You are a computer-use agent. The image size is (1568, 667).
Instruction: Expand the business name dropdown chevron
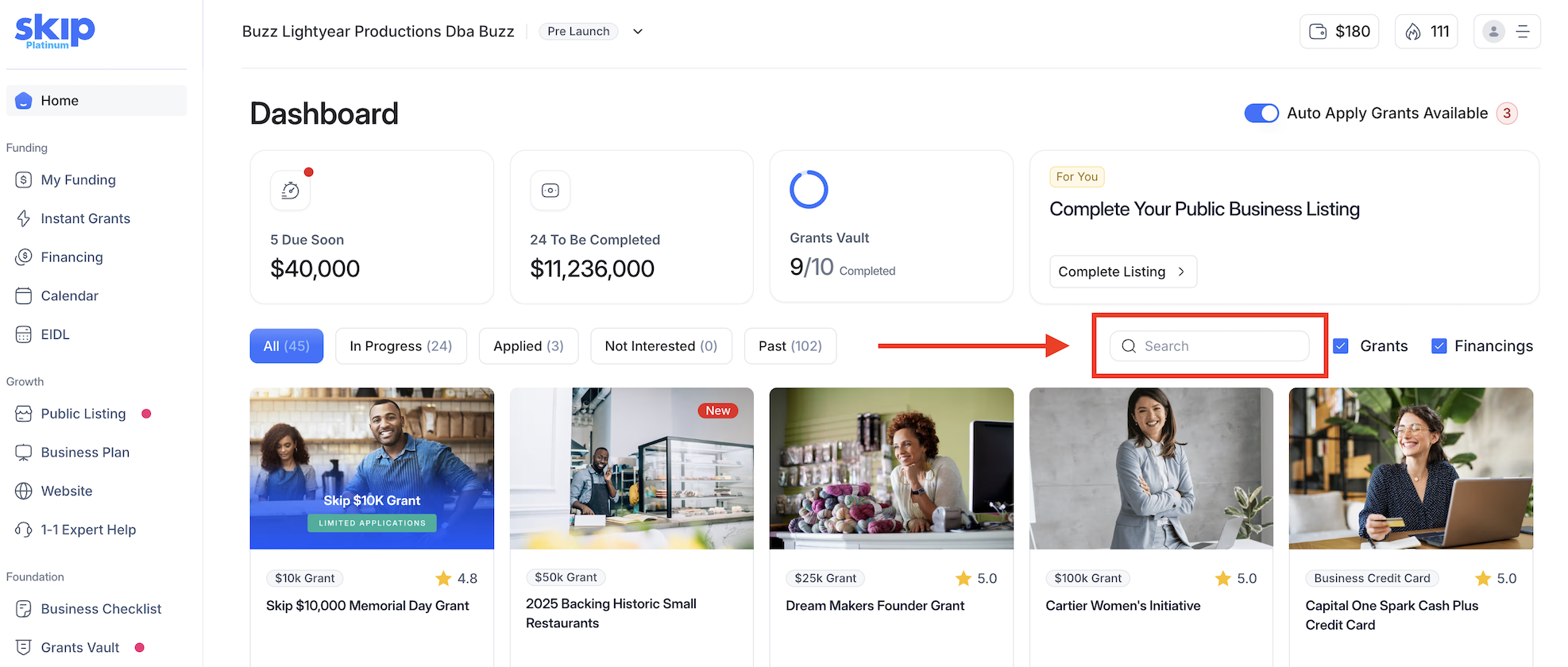(x=637, y=32)
